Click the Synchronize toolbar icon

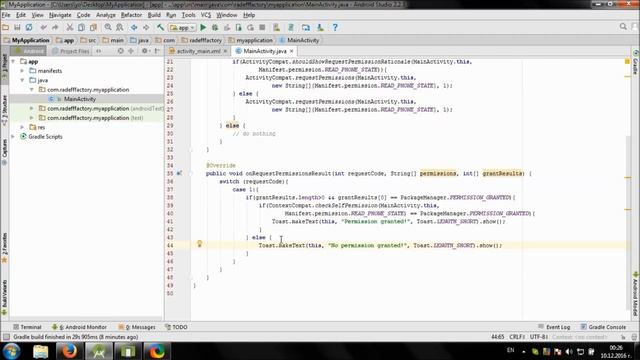(x=29, y=28)
